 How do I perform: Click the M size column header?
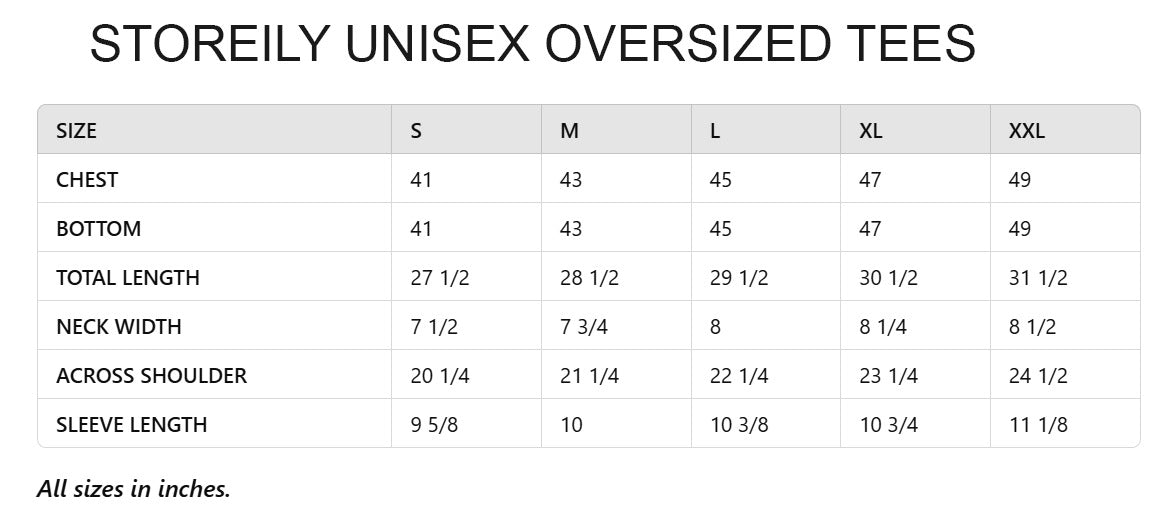[x=569, y=131]
